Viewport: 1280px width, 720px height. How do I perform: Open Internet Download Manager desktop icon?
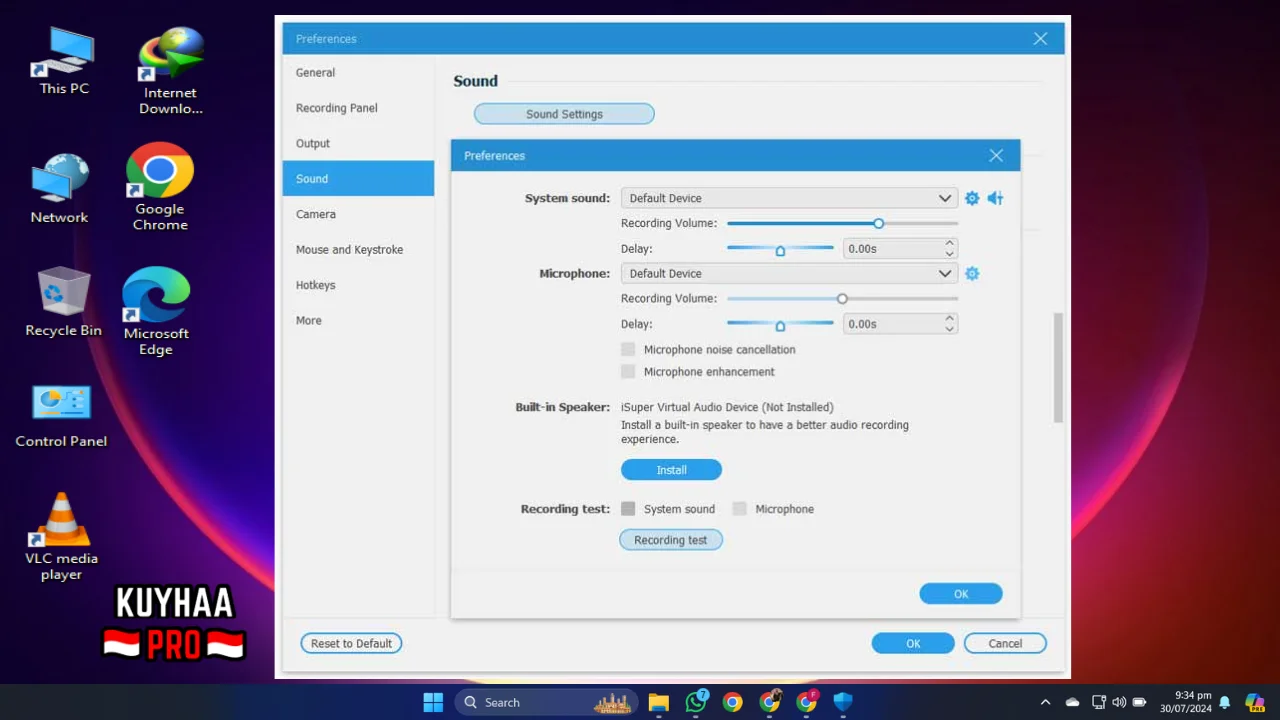click(x=170, y=71)
